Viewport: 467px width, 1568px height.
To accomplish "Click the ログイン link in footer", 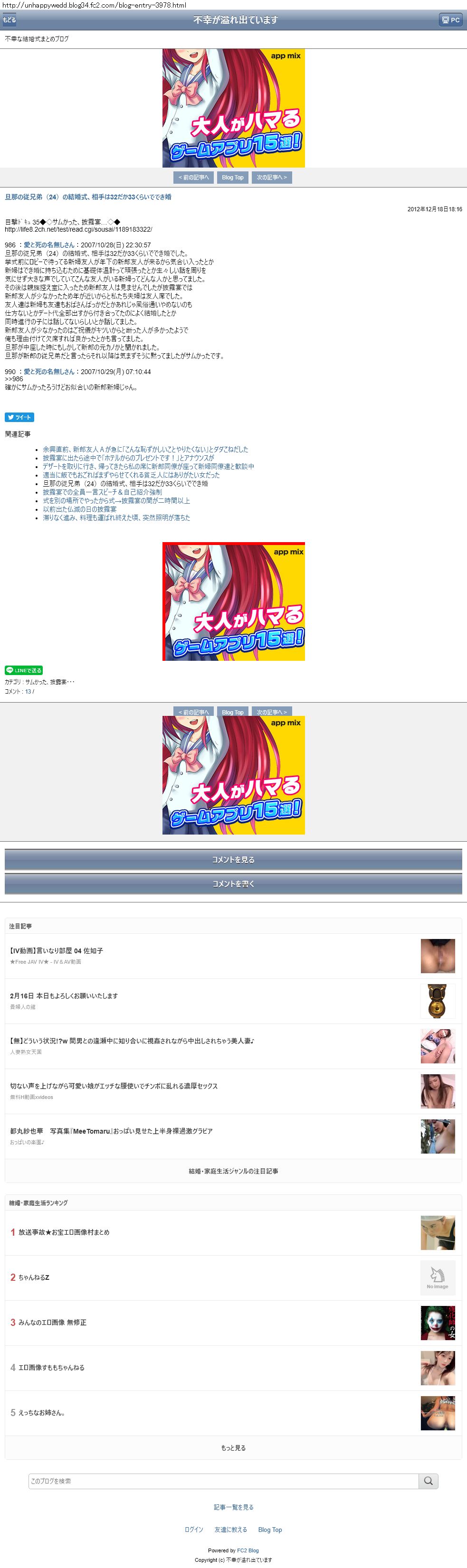I will point(194,1530).
